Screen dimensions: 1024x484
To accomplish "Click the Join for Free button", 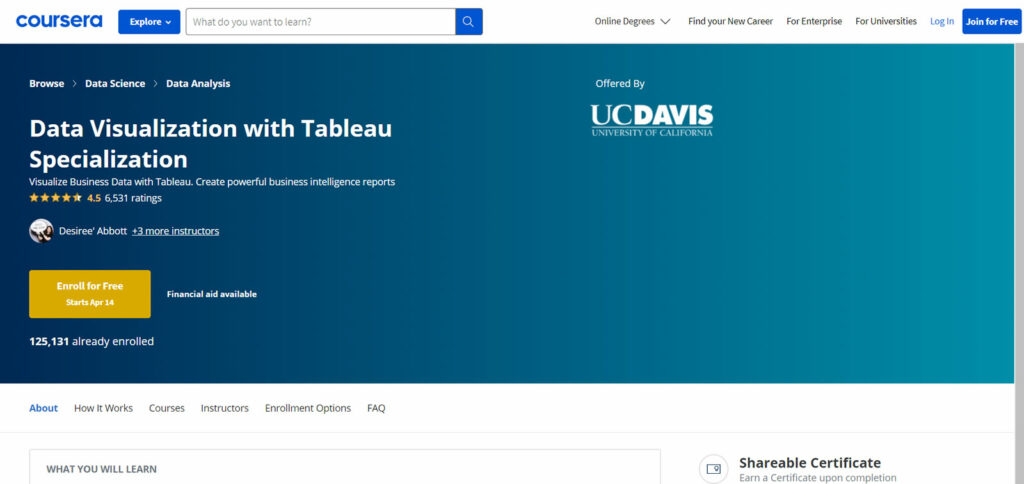I will pos(991,21).
